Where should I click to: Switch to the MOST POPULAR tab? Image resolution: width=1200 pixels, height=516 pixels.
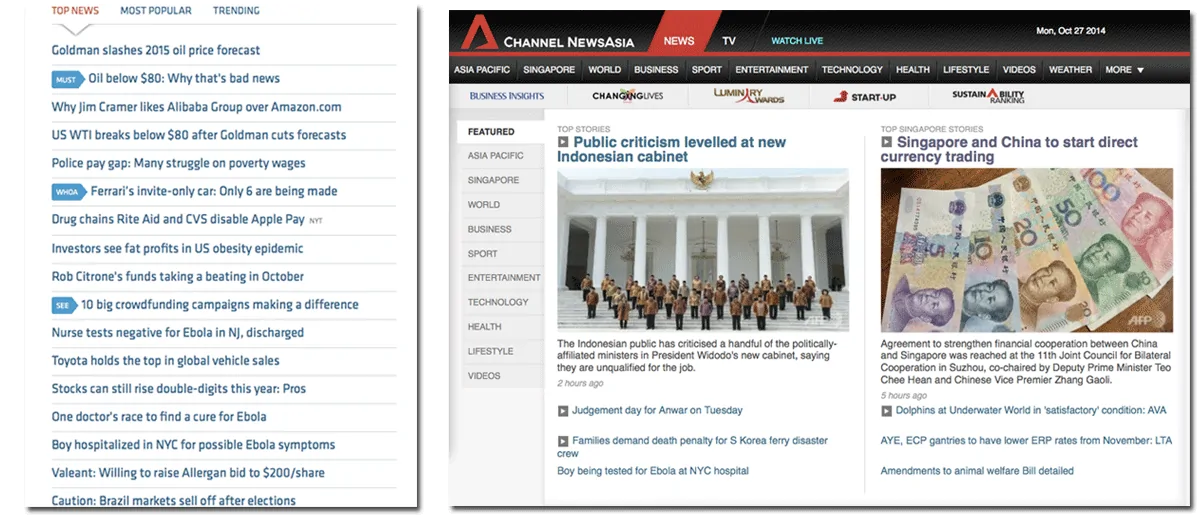pos(154,11)
